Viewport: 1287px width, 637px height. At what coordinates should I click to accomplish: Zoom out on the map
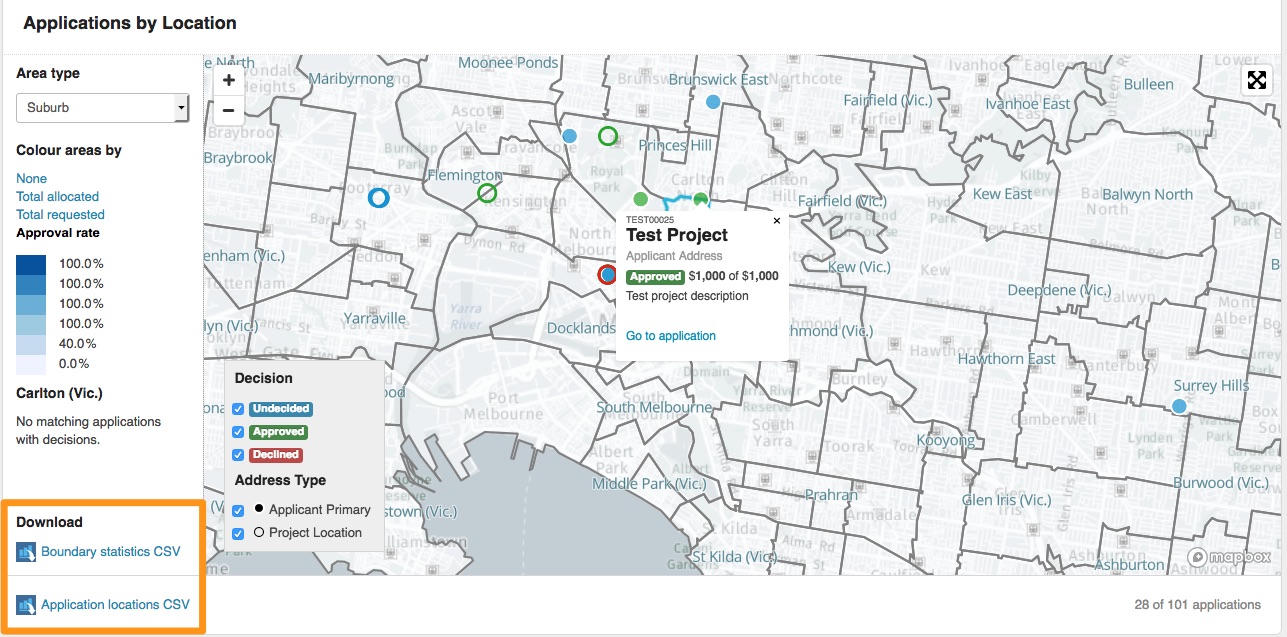click(229, 110)
